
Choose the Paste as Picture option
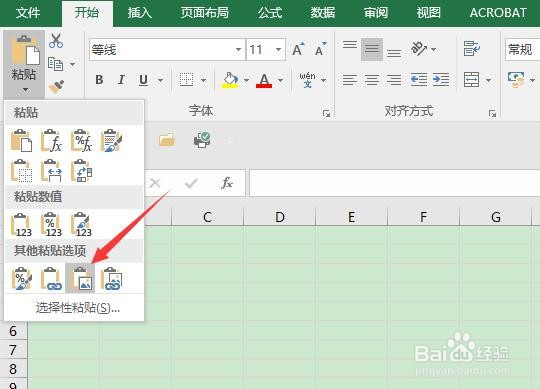80,278
